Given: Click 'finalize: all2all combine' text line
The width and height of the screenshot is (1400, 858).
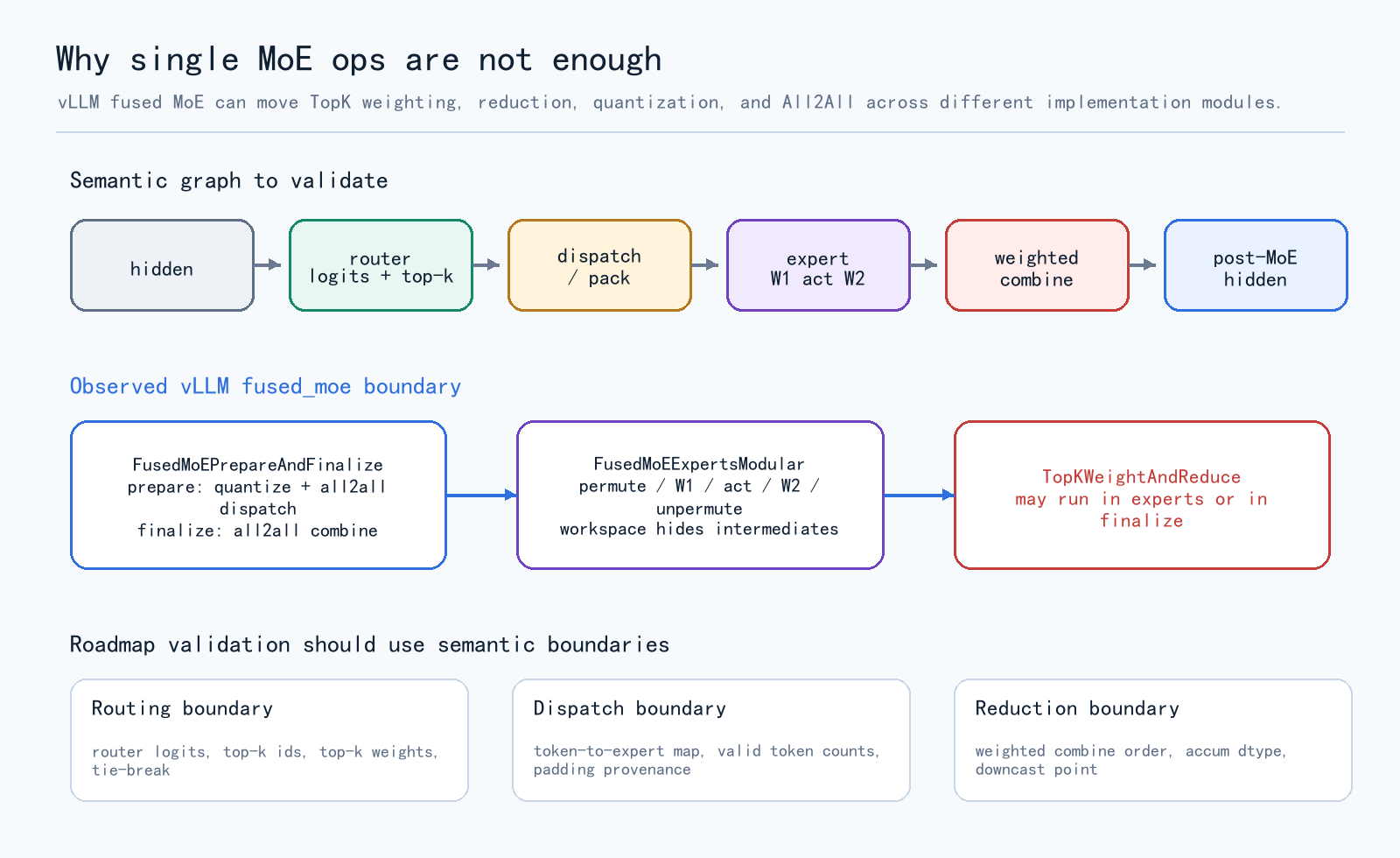Looking at the screenshot, I should (x=257, y=531).
